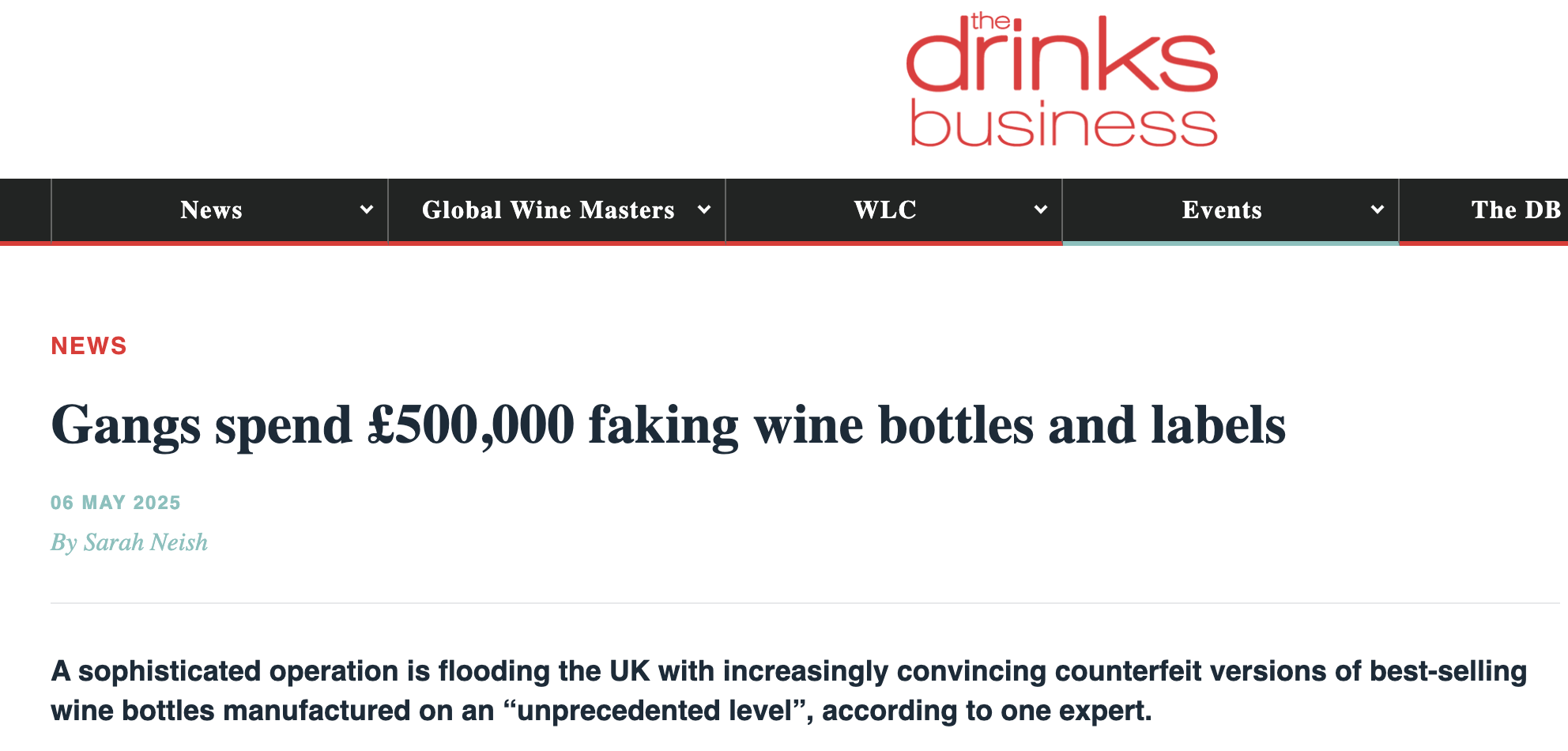Expand the Global Wine Masters chevron
The image size is (1568, 751).
pos(703,209)
